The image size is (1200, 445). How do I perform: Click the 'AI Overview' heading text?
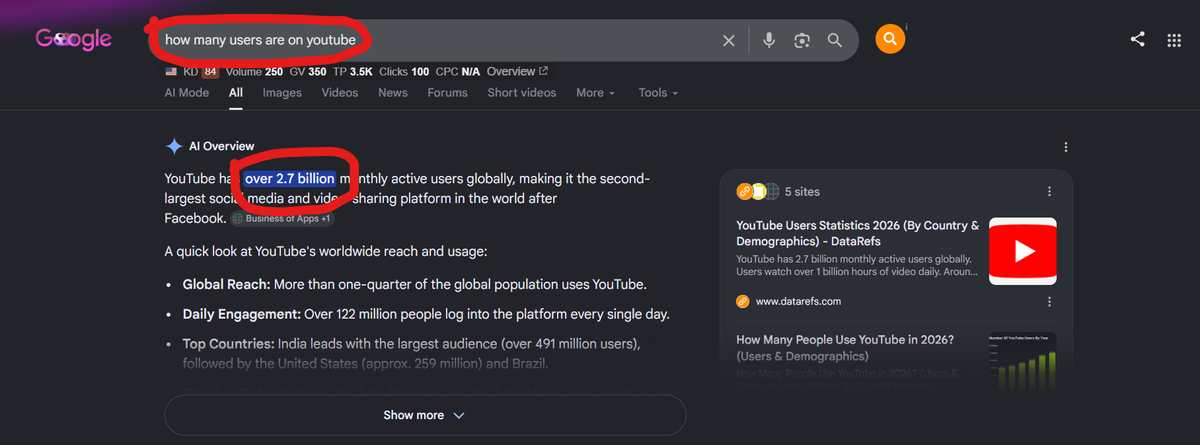(x=221, y=146)
